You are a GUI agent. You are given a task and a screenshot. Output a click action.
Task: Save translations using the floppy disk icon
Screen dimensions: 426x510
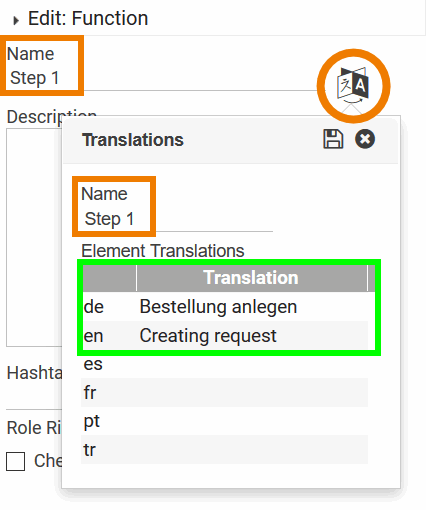(x=333, y=139)
